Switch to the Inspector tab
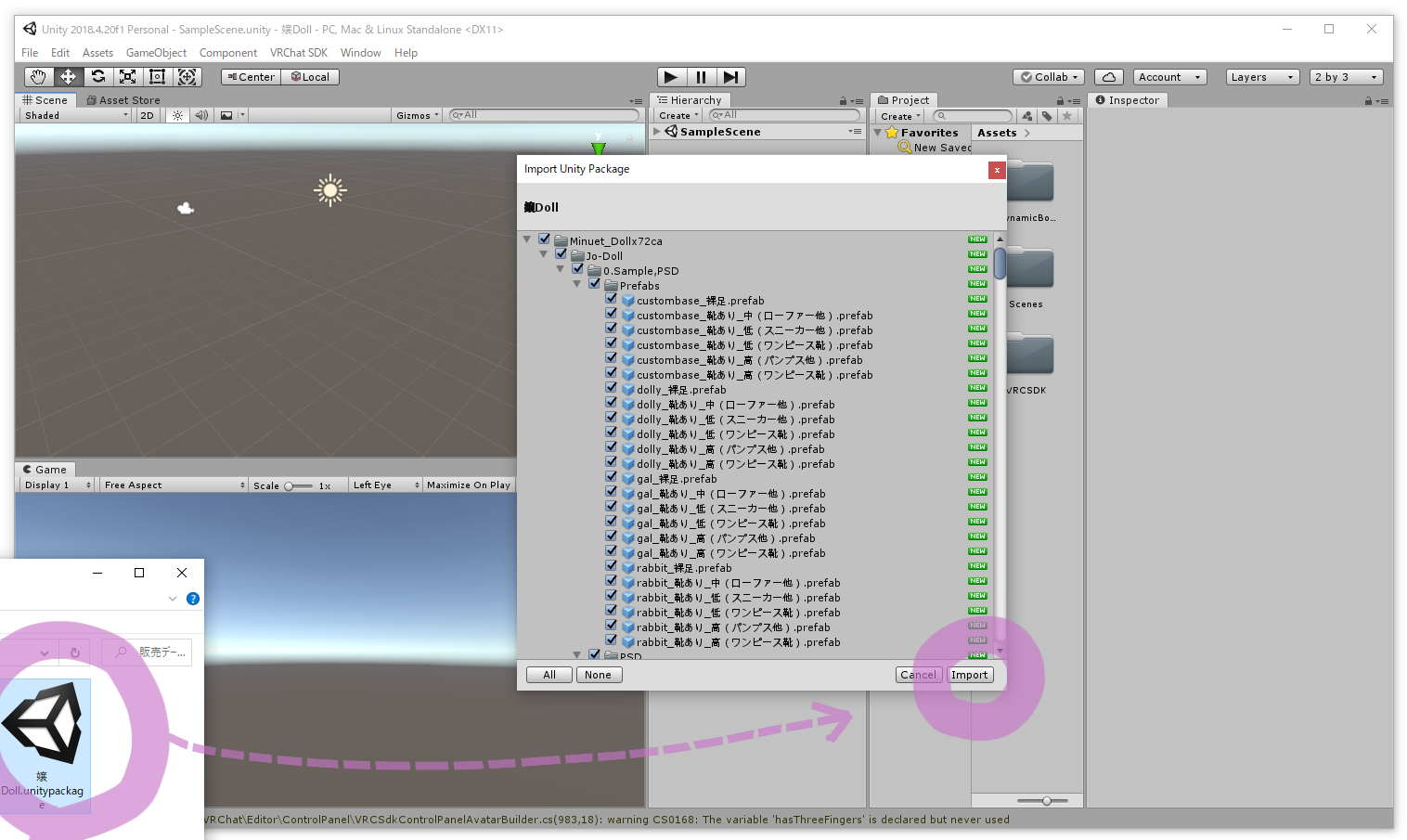Image resolution: width=1407 pixels, height=840 pixels. 1127,100
